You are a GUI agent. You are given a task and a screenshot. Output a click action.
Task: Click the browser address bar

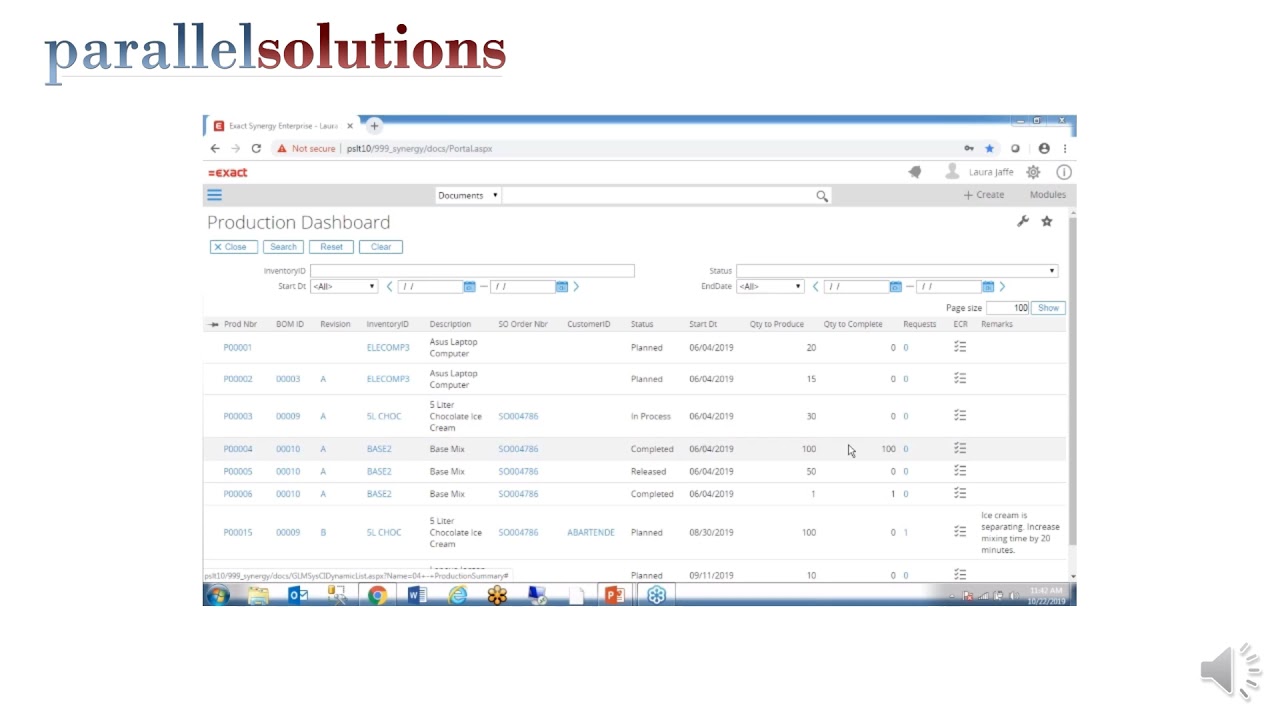650,148
